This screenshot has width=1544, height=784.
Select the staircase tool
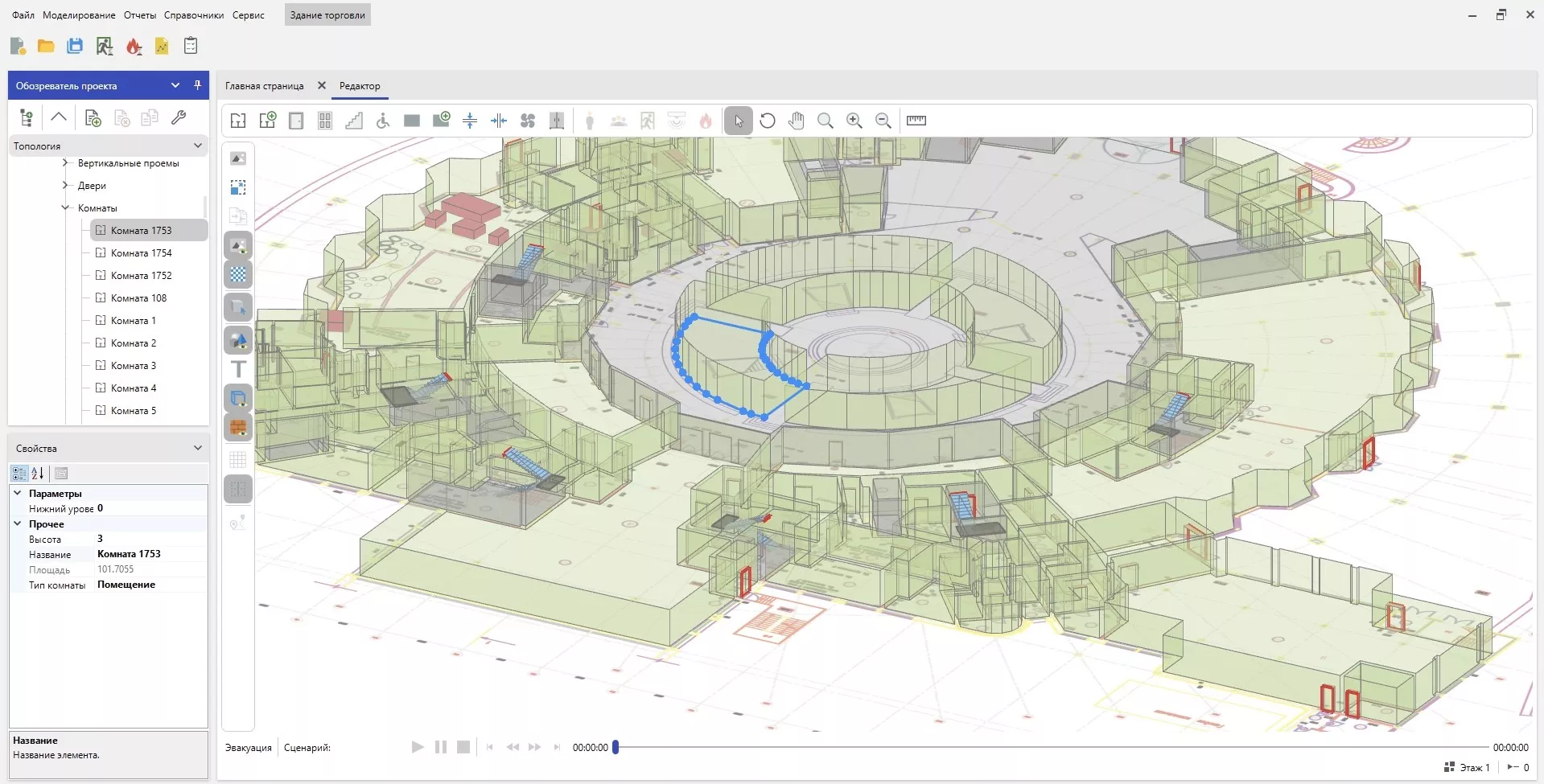point(354,121)
